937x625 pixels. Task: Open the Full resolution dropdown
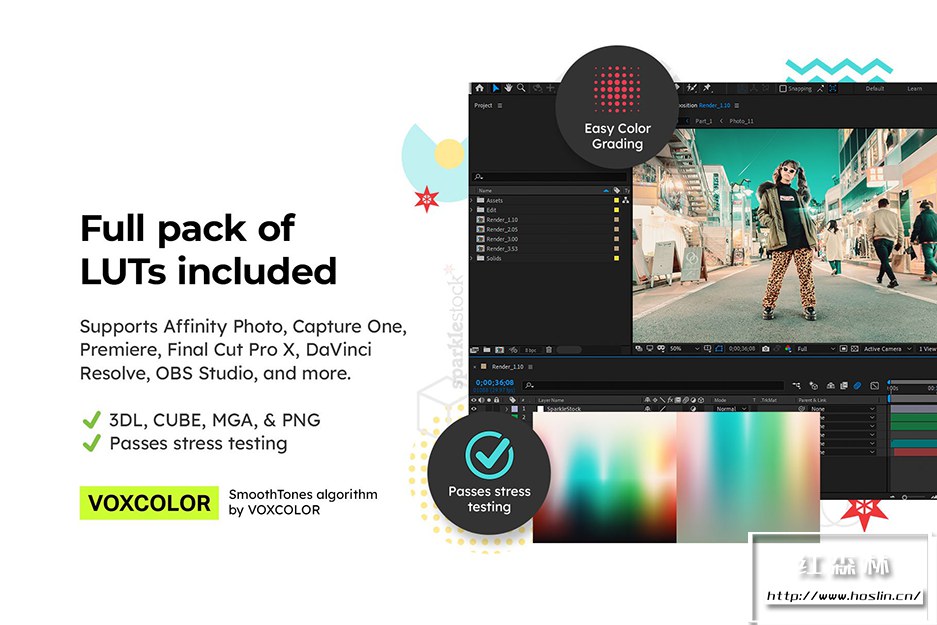pyautogui.click(x=816, y=348)
